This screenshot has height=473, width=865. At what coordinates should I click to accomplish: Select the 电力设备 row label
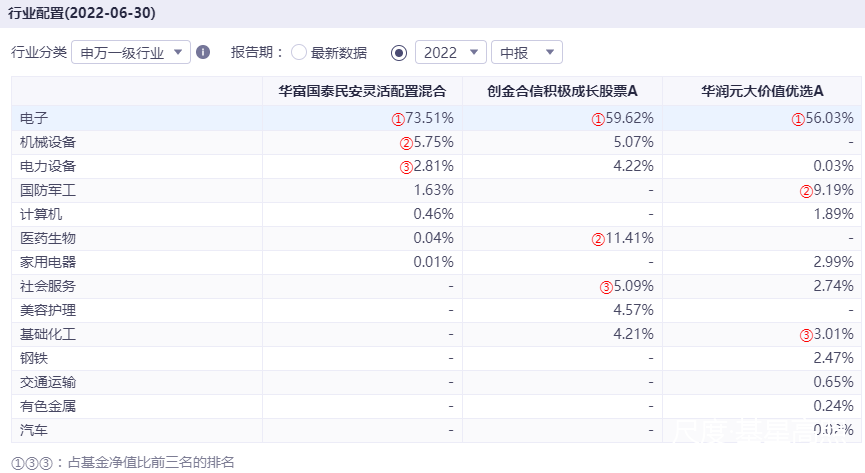click(48, 166)
